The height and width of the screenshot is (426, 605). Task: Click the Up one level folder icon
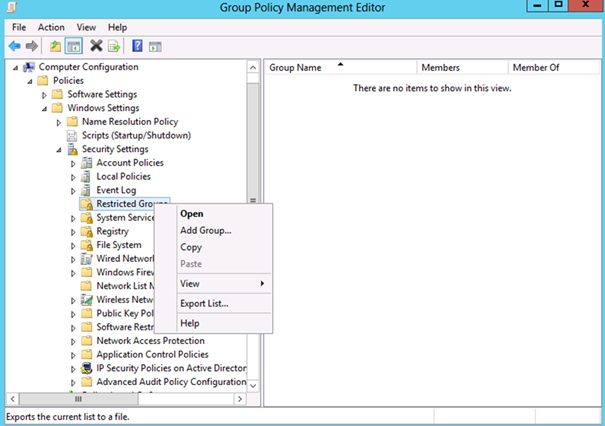tap(56, 46)
